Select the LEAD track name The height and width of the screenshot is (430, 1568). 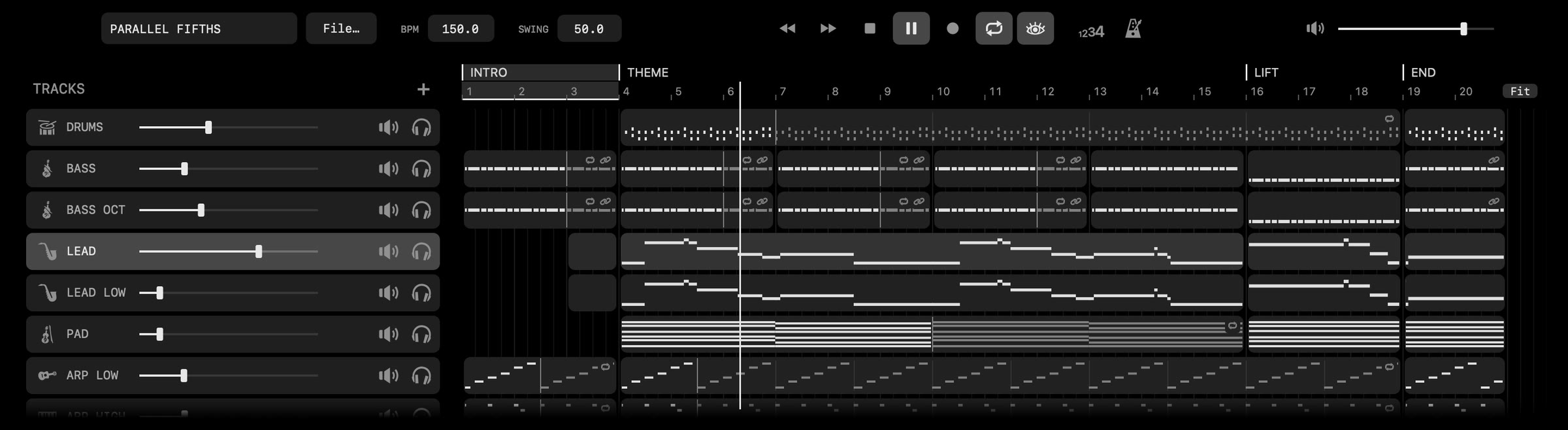pyautogui.click(x=81, y=252)
